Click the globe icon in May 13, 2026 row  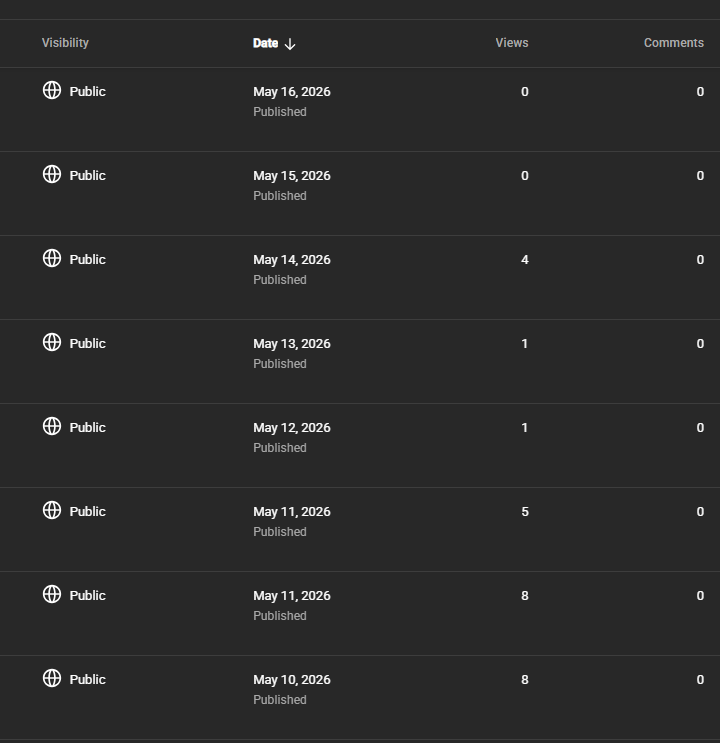[x=52, y=342]
